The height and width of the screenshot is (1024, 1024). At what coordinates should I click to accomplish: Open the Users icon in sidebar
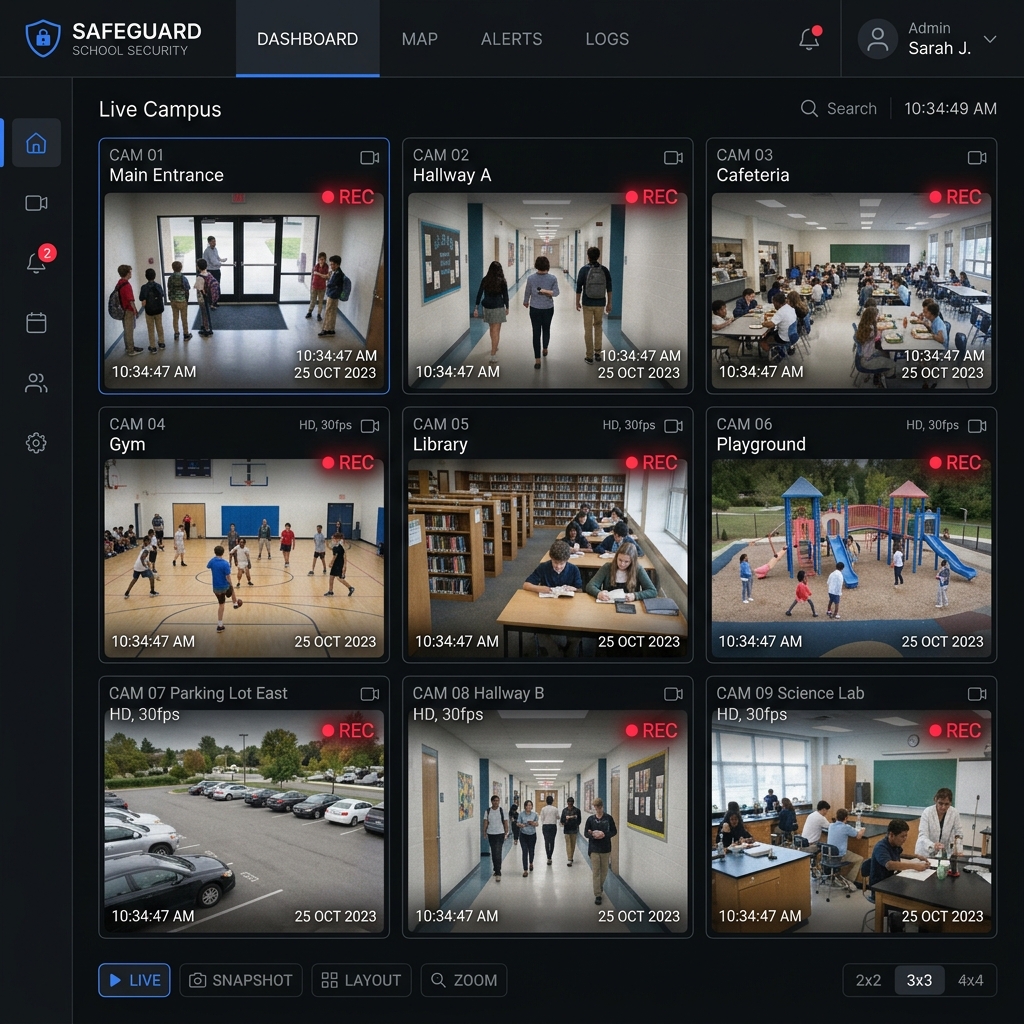(36, 383)
